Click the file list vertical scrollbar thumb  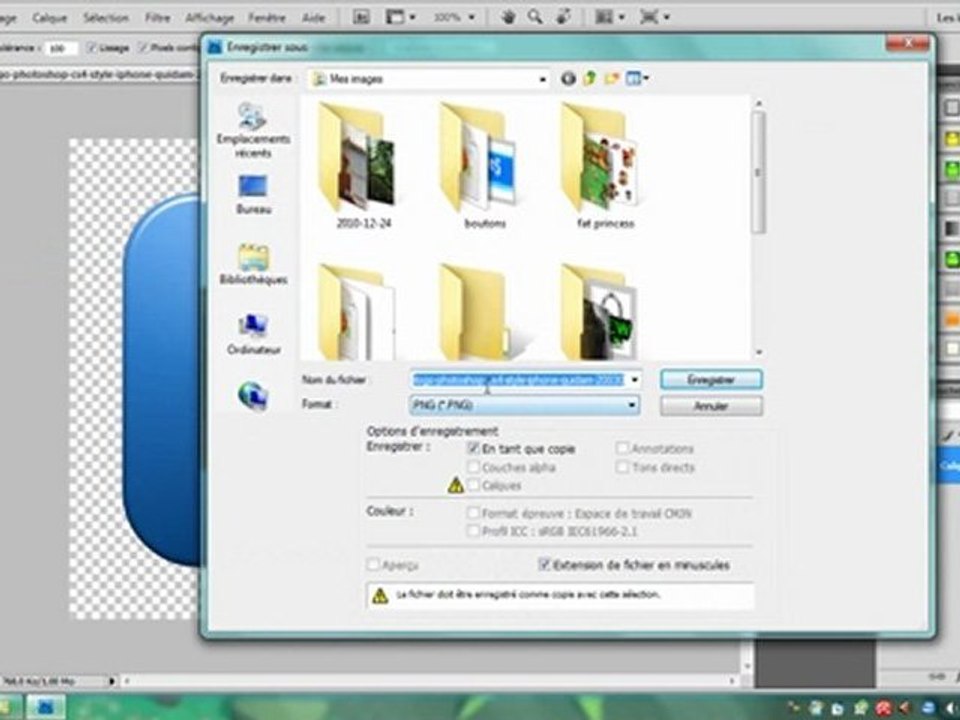[758, 173]
